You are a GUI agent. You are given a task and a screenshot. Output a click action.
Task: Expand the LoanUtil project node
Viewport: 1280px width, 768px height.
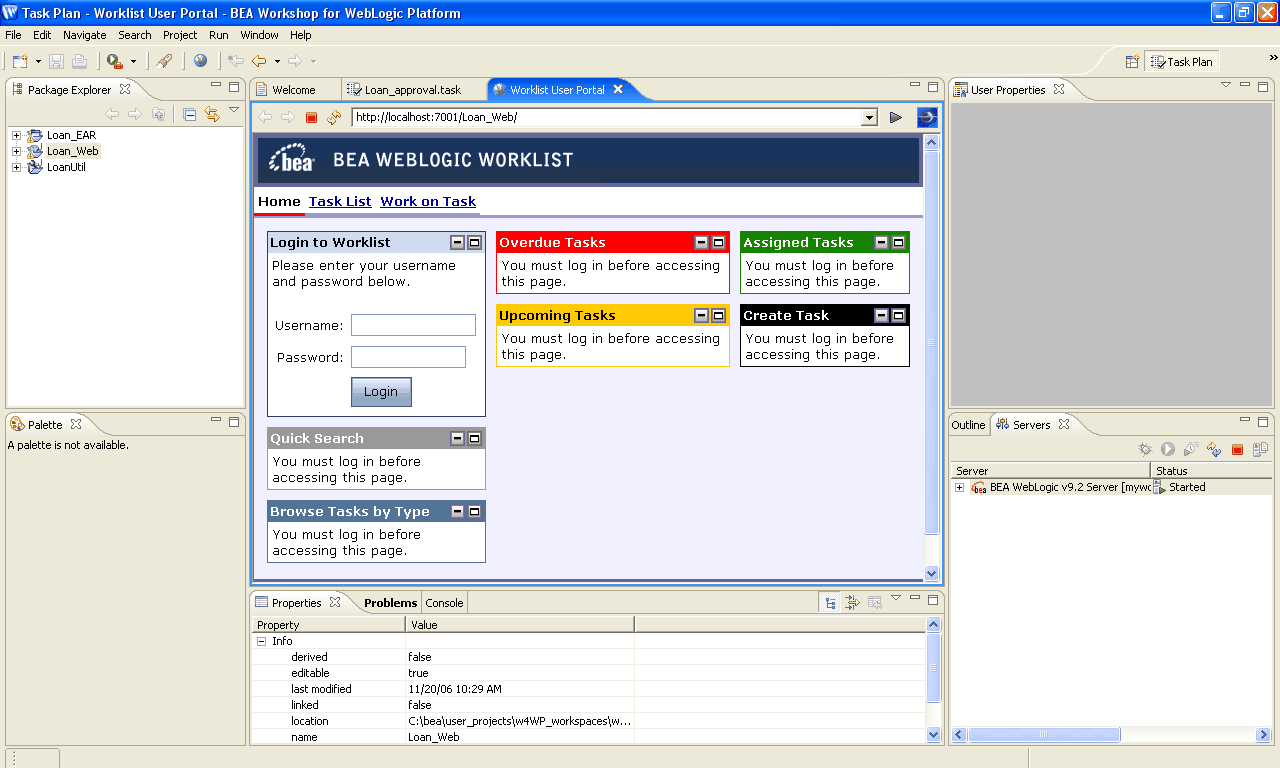point(16,168)
